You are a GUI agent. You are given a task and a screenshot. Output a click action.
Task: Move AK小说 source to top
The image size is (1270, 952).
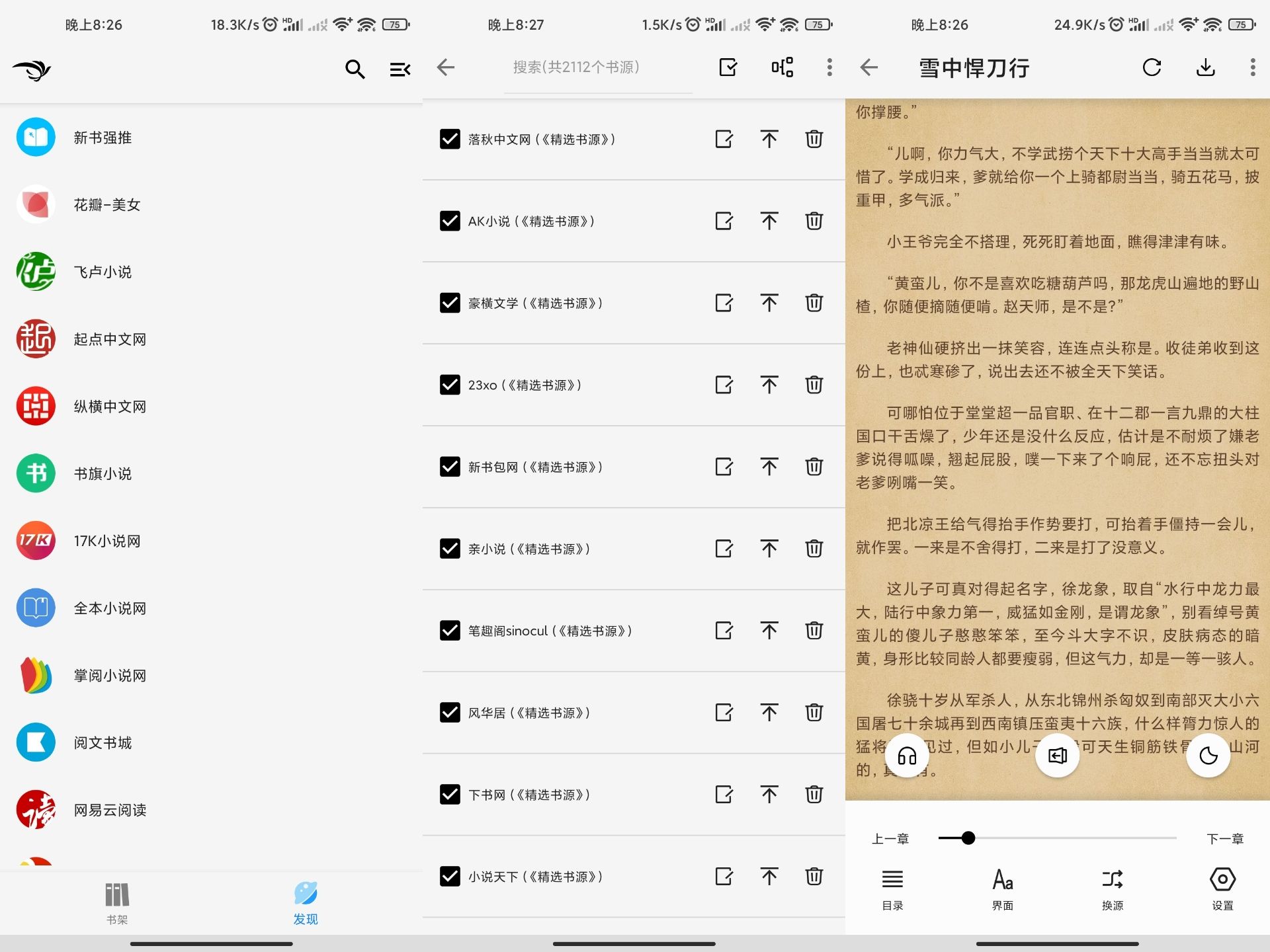[x=769, y=221]
